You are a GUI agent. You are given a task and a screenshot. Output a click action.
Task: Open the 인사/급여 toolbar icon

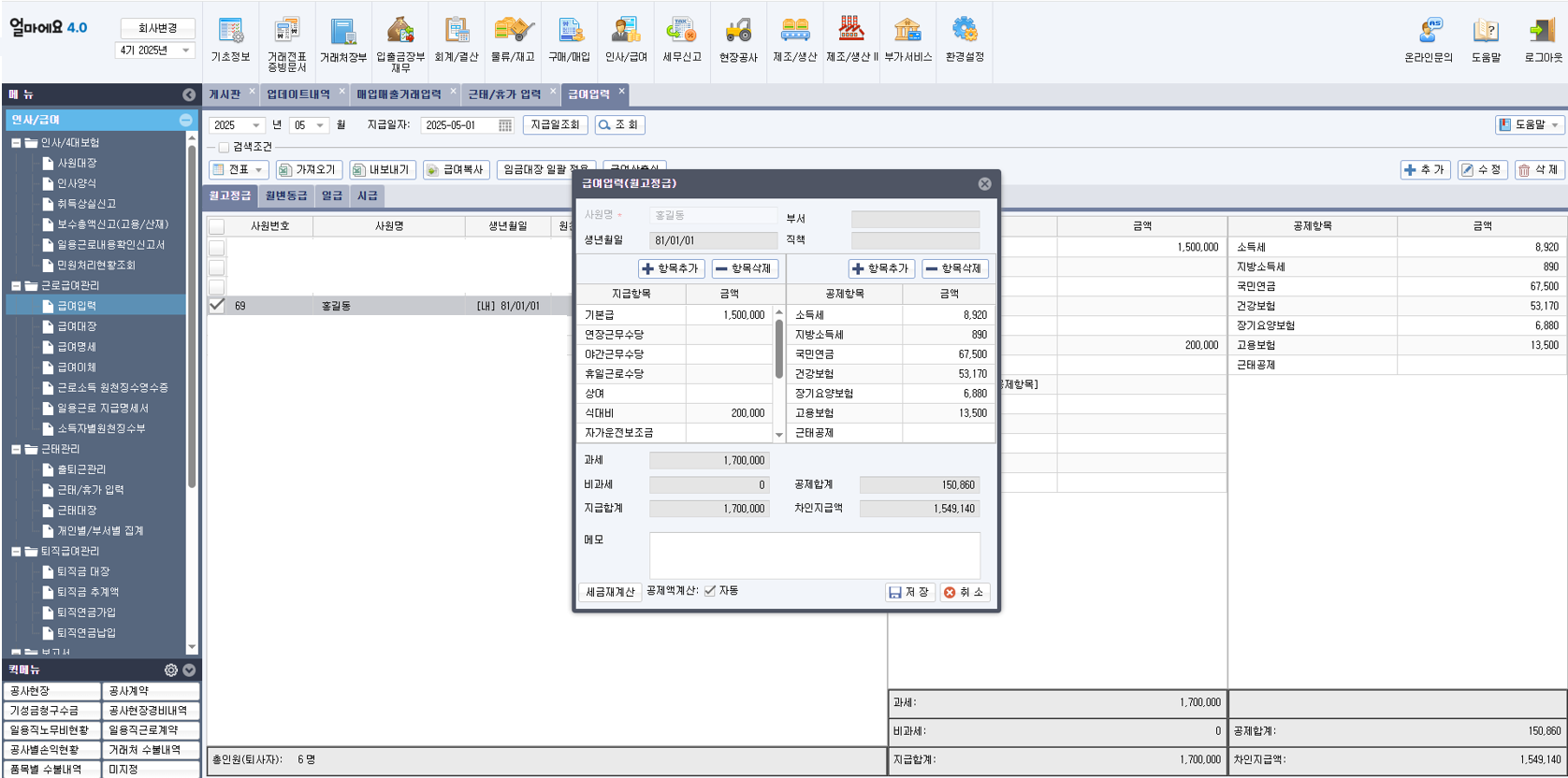626,40
